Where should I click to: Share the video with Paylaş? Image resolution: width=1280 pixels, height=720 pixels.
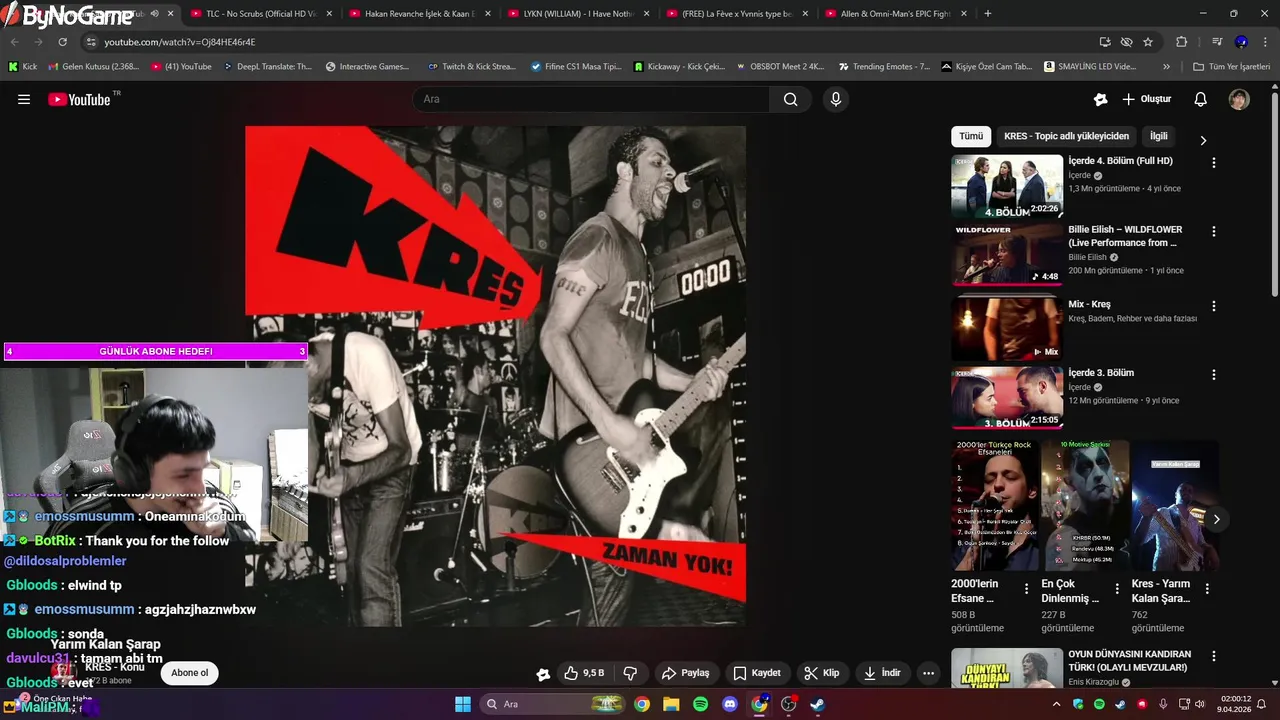pos(686,673)
